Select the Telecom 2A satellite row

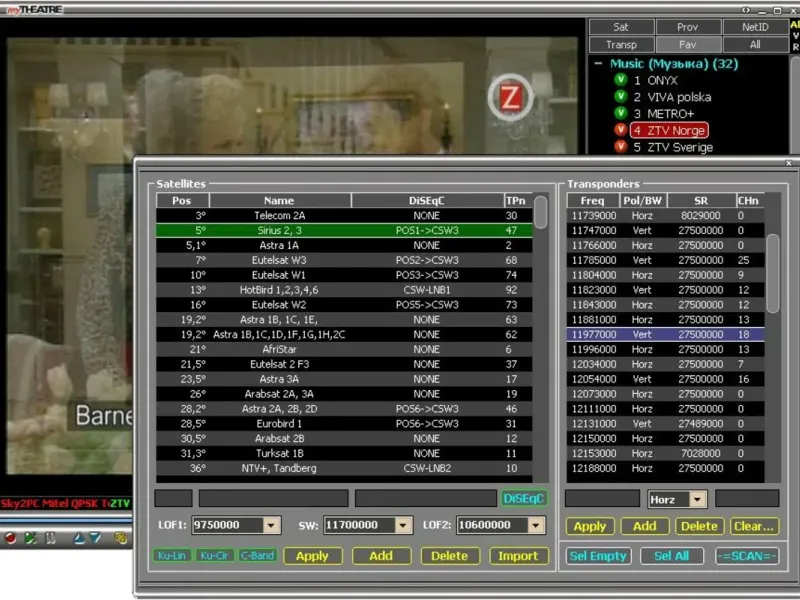[x=344, y=215]
